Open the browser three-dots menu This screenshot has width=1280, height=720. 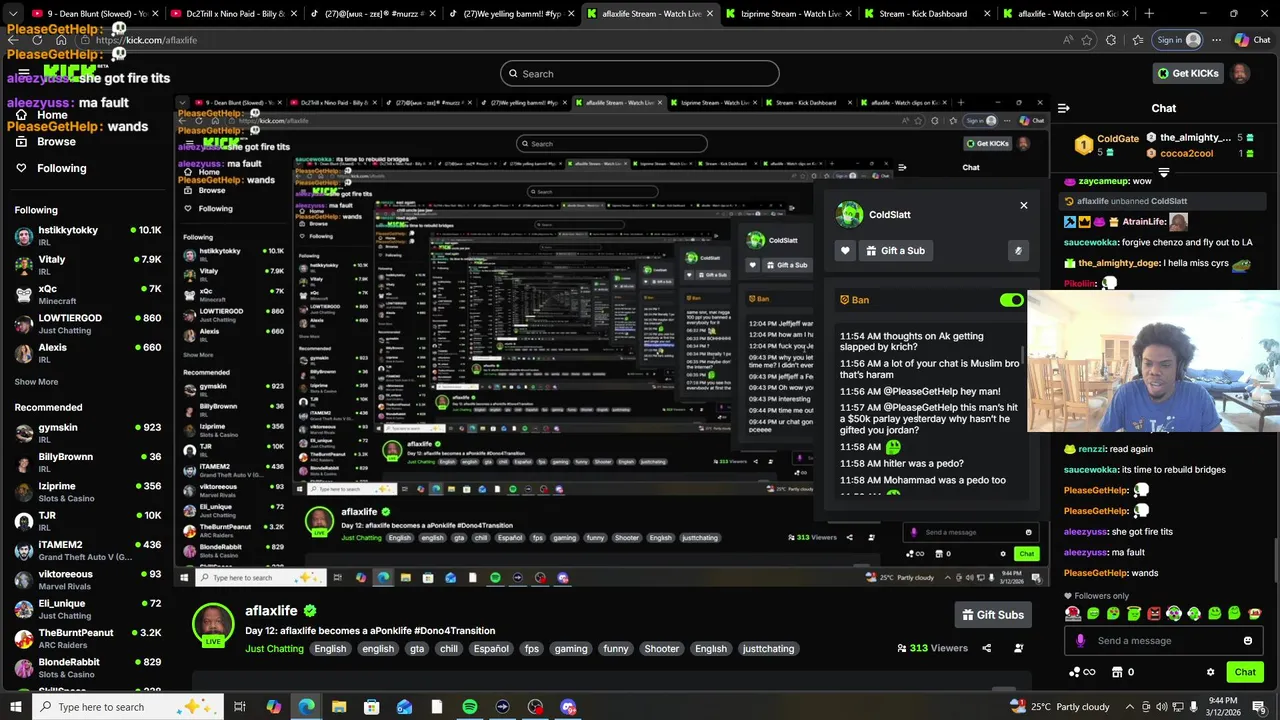coord(1216,40)
